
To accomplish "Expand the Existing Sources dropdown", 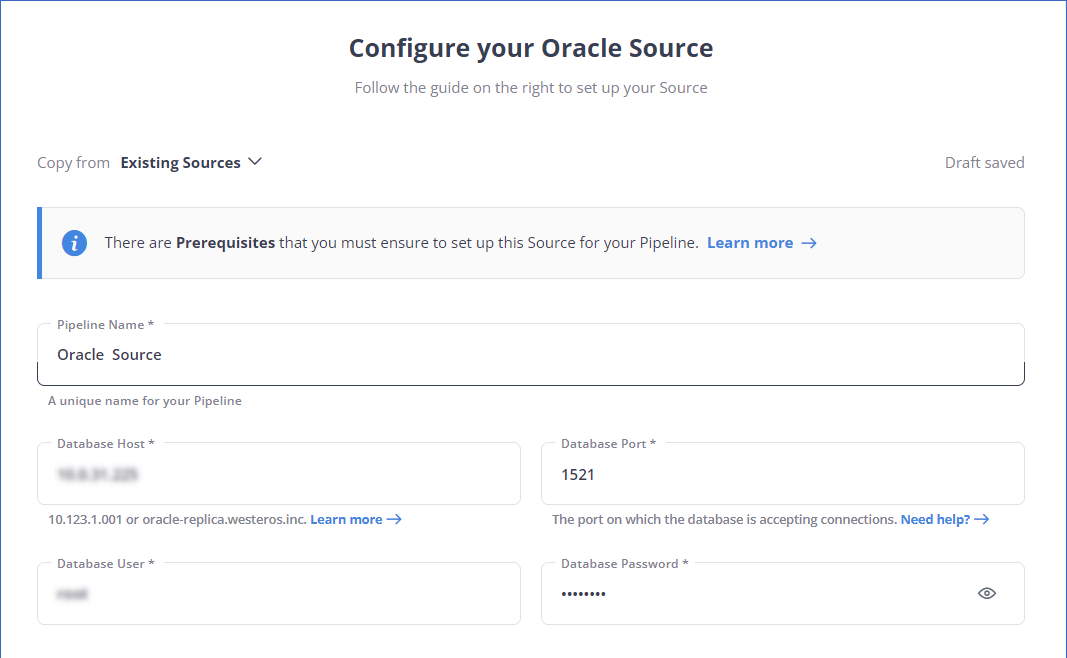I will [x=191, y=163].
